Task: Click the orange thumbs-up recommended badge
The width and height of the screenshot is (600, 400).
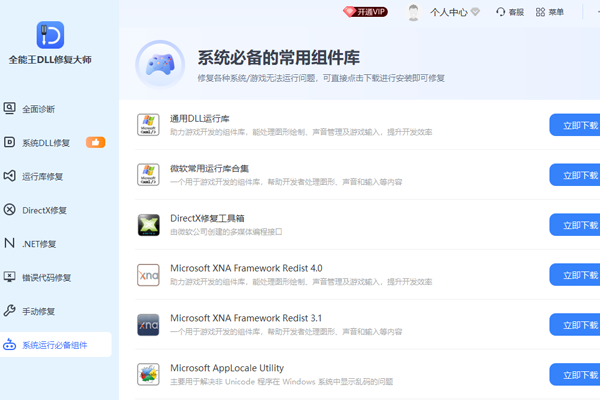Action: click(95, 142)
